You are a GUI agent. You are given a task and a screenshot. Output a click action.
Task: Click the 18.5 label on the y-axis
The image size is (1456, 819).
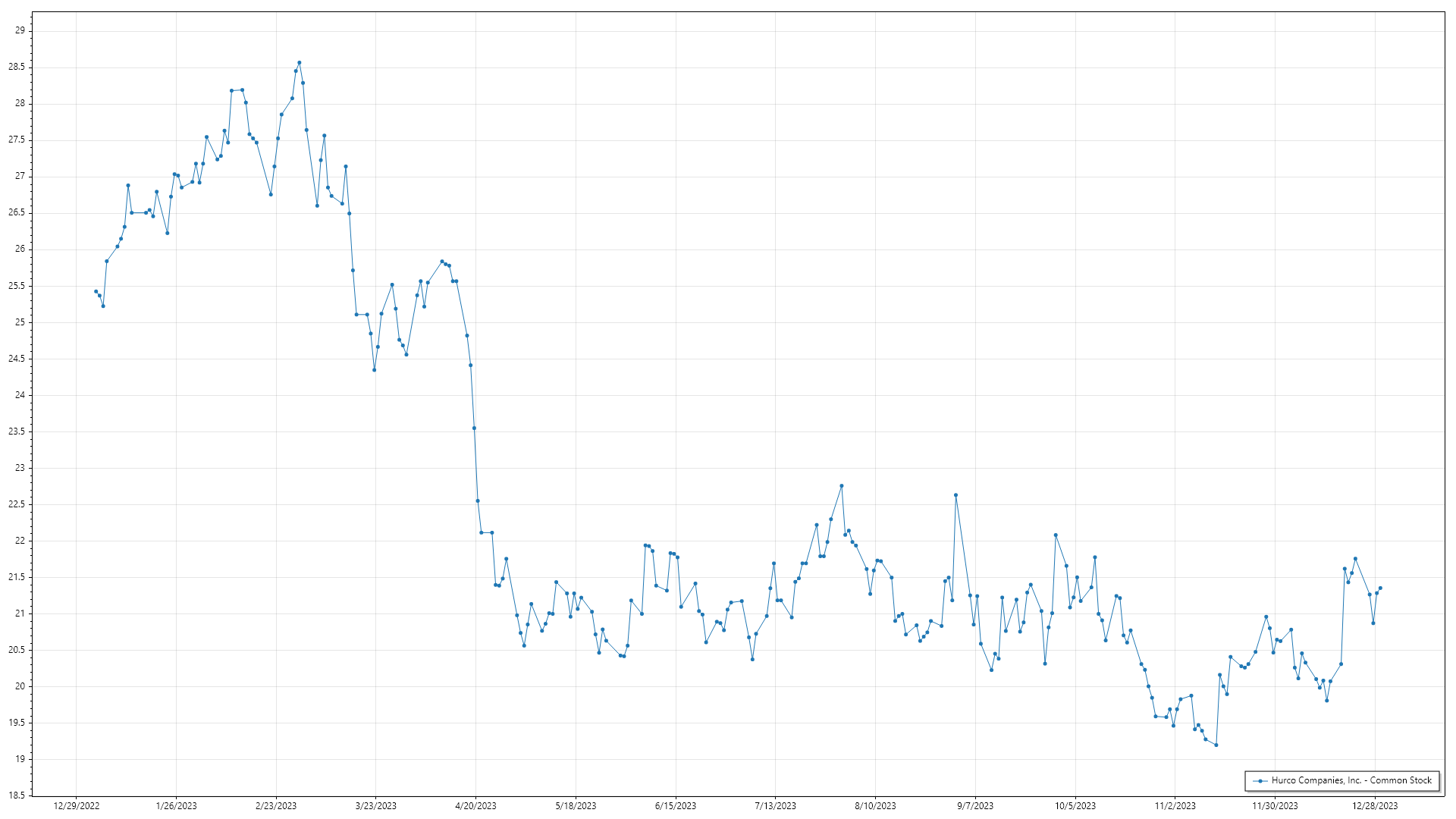coord(17,795)
